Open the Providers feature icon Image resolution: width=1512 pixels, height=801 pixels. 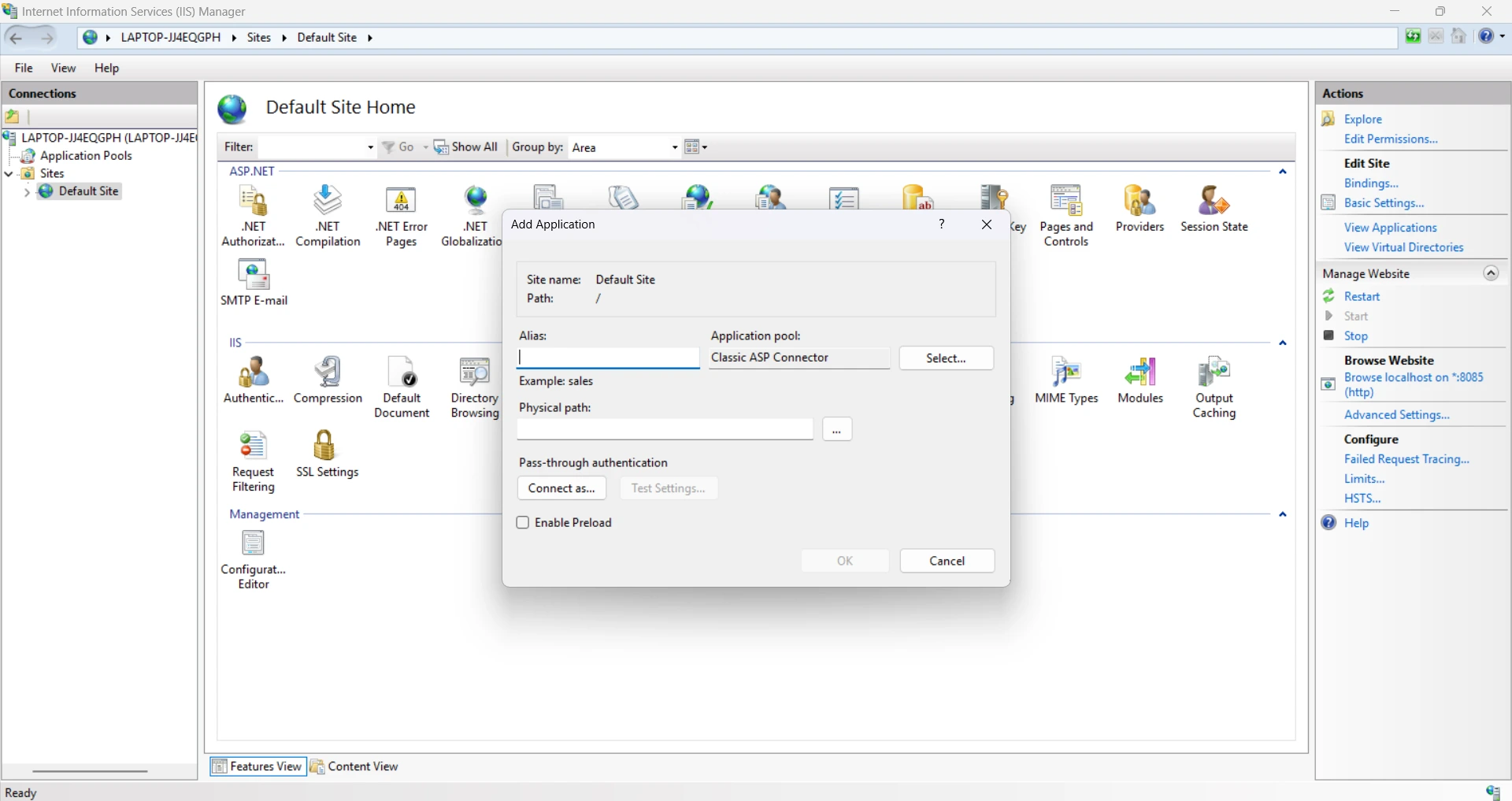1140,210
